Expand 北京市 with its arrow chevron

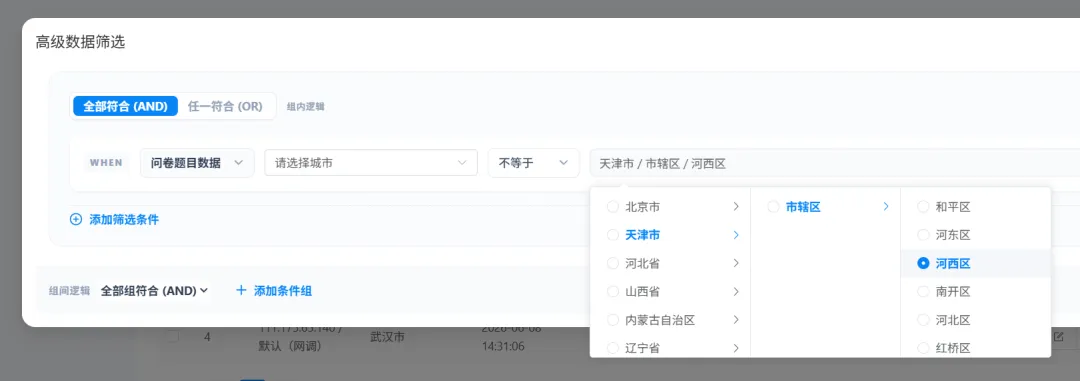(736, 207)
